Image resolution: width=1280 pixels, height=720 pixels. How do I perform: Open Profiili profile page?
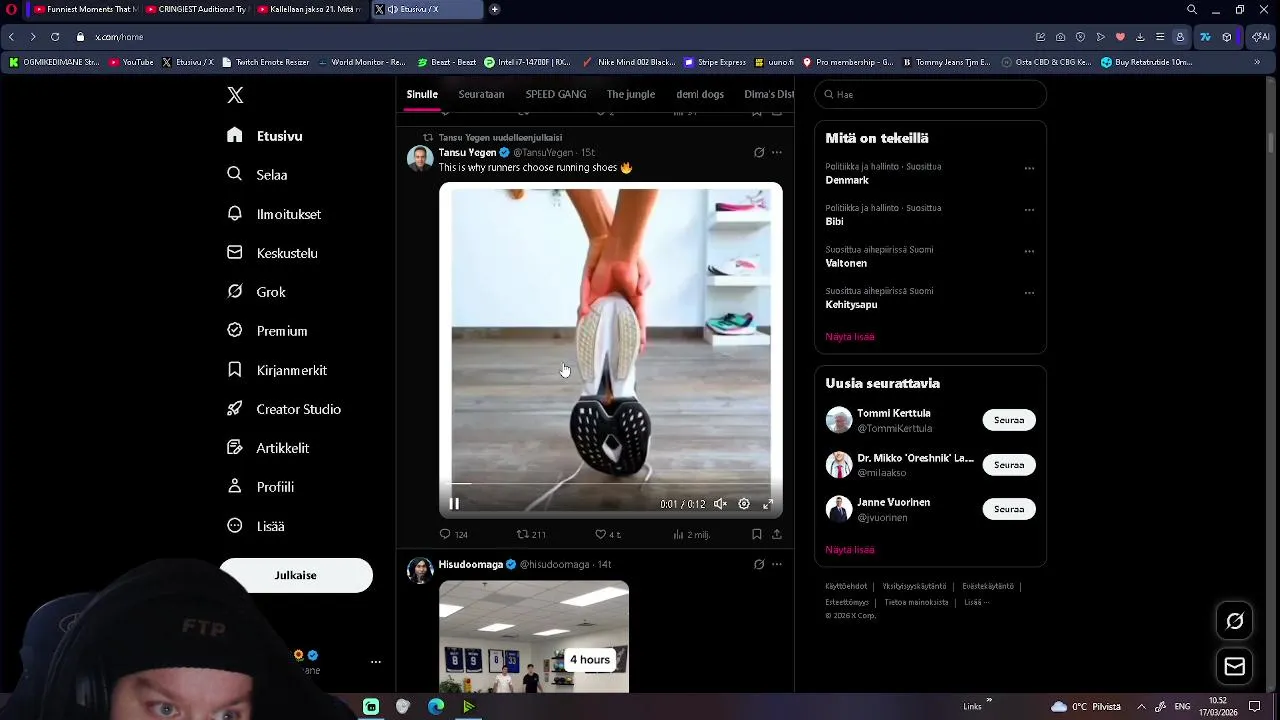pyautogui.click(x=260, y=487)
